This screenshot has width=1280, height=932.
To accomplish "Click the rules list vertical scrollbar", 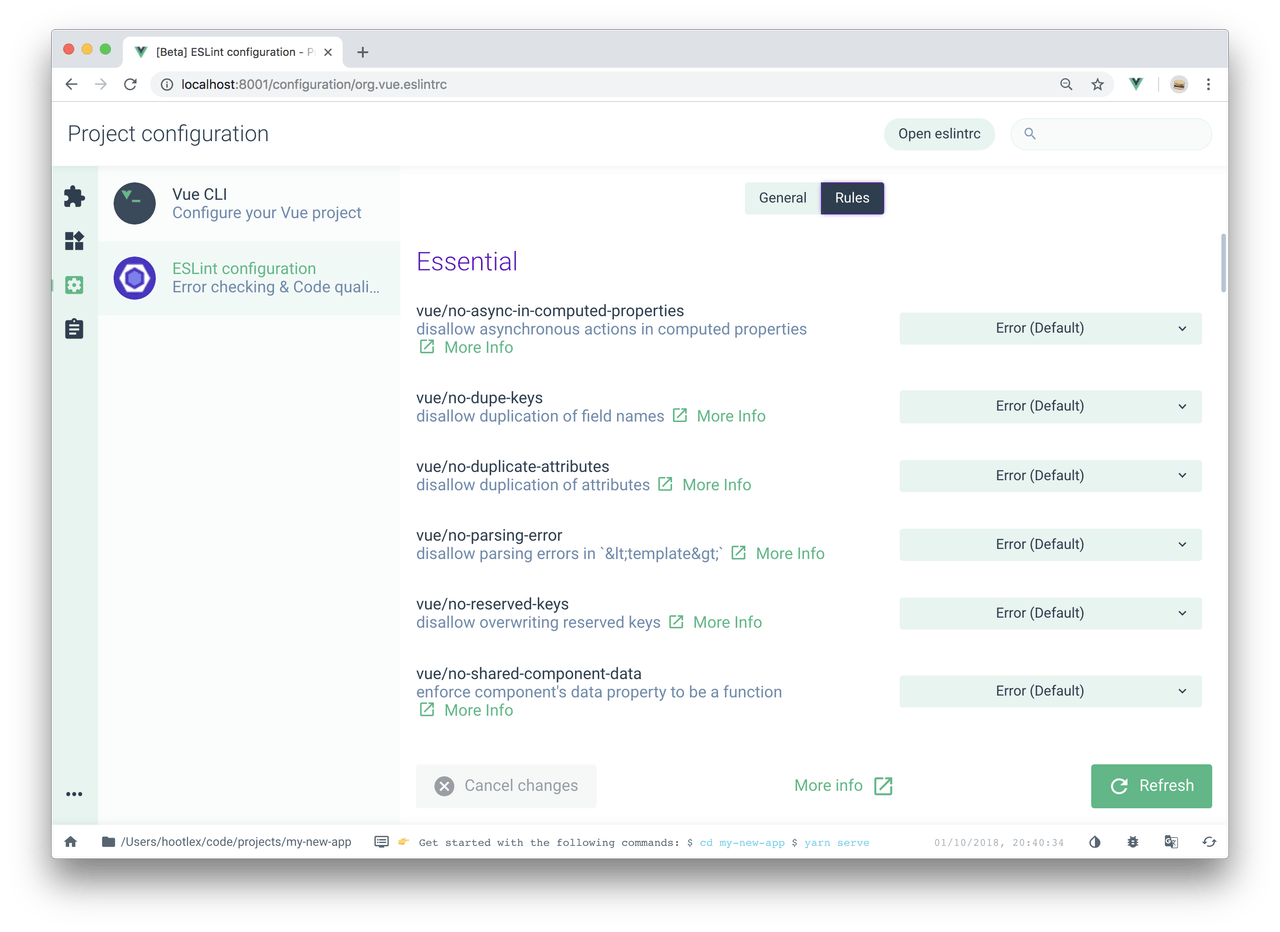I will [x=1223, y=263].
